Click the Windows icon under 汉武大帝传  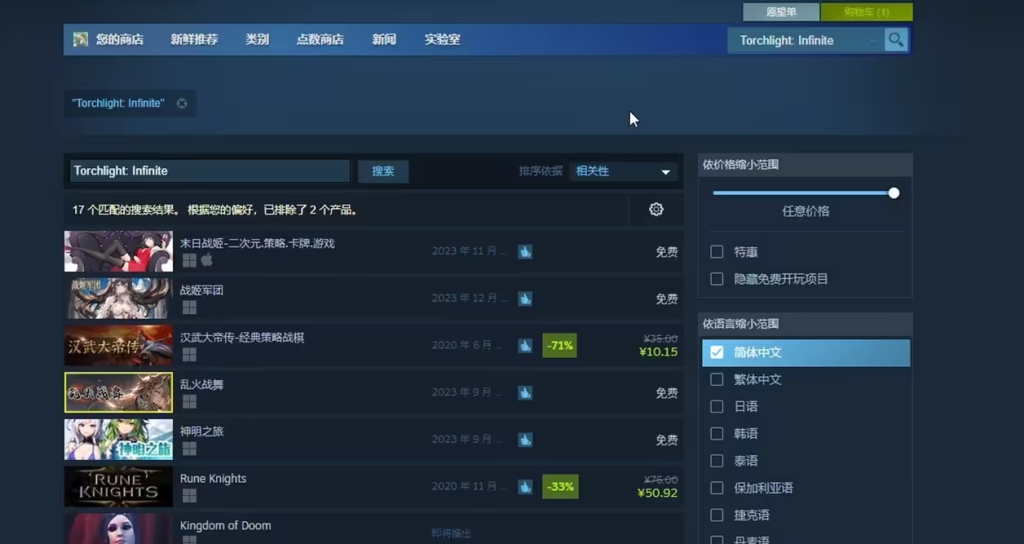click(189, 354)
